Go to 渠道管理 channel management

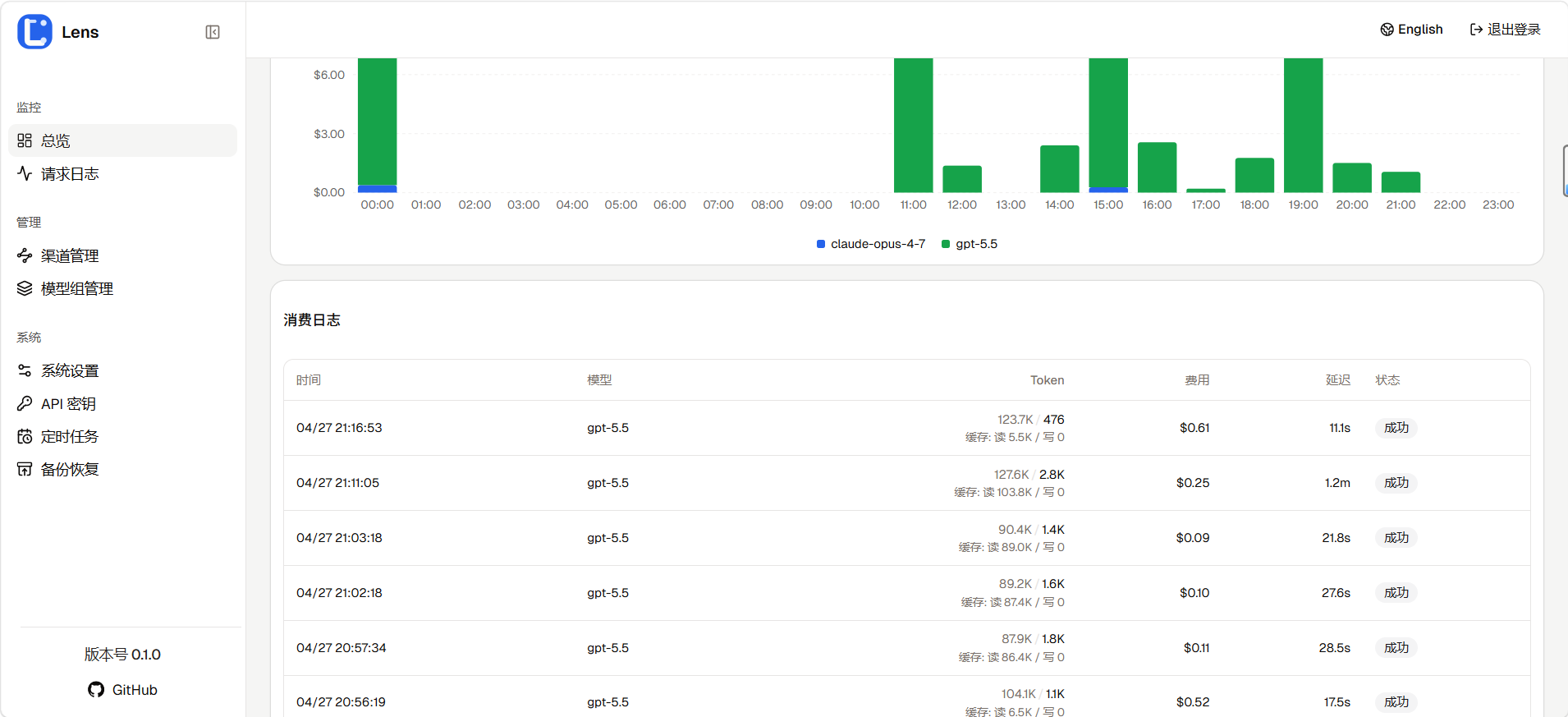70,256
